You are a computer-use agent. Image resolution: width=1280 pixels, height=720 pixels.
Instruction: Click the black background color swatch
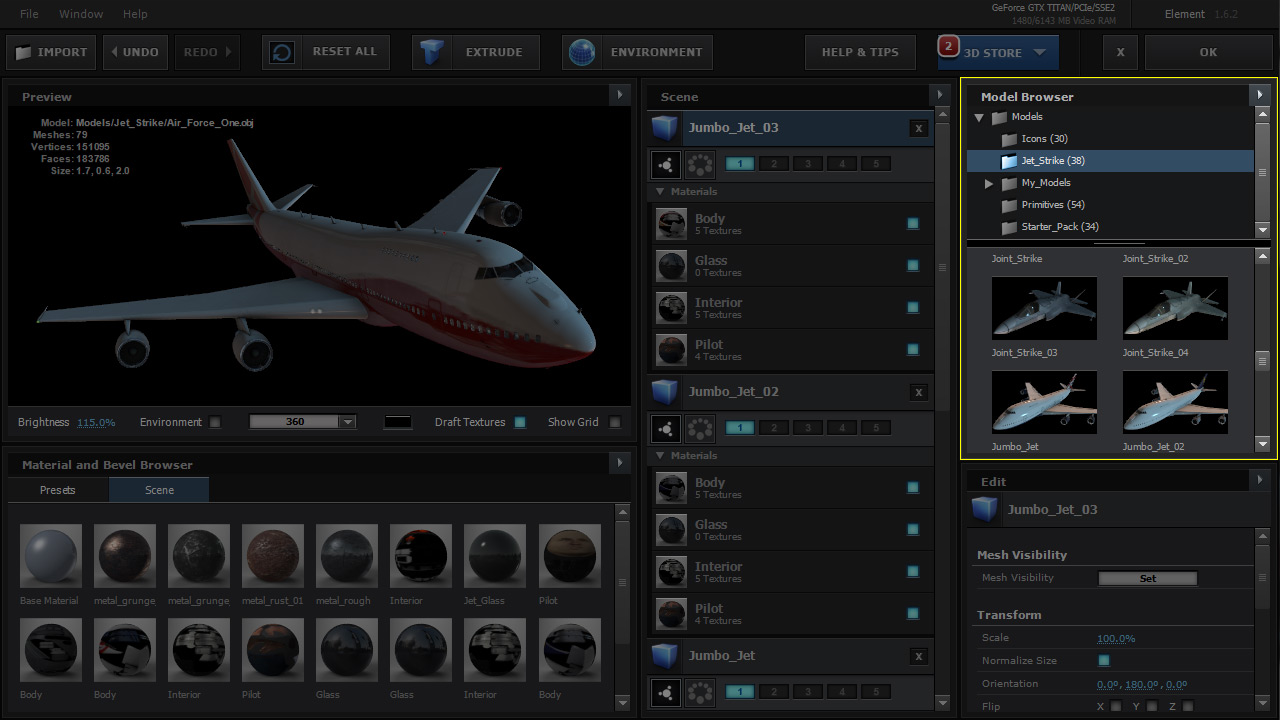[397, 422]
